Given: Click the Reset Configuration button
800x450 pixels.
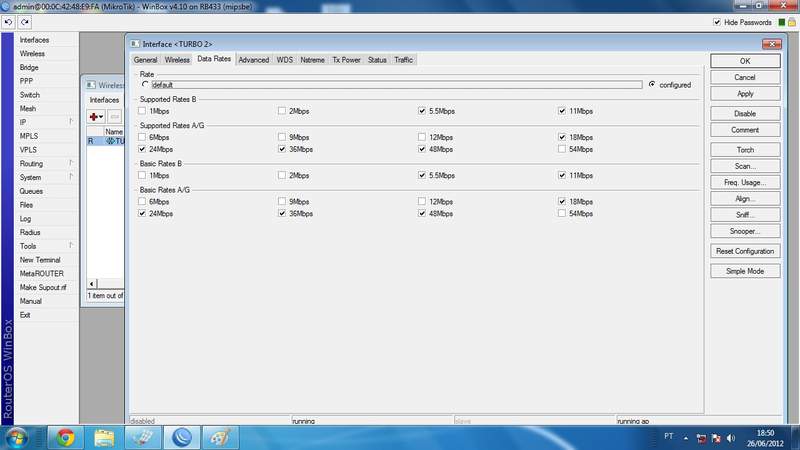Looking at the screenshot, I should 745,251.
